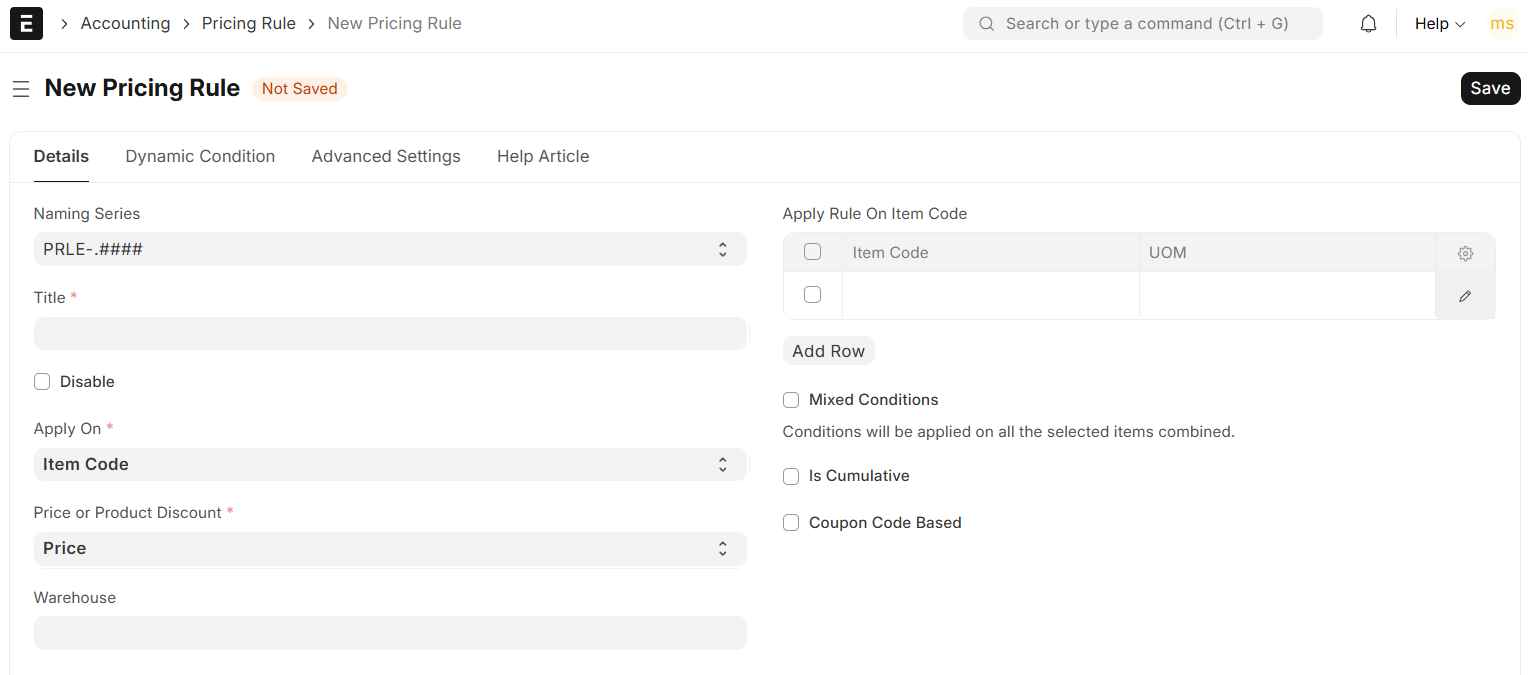The height and width of the screenshot is (675, 1528).
Task: Enable Is Cumulative
Action: pyautogui.click(x=791, y=476)
